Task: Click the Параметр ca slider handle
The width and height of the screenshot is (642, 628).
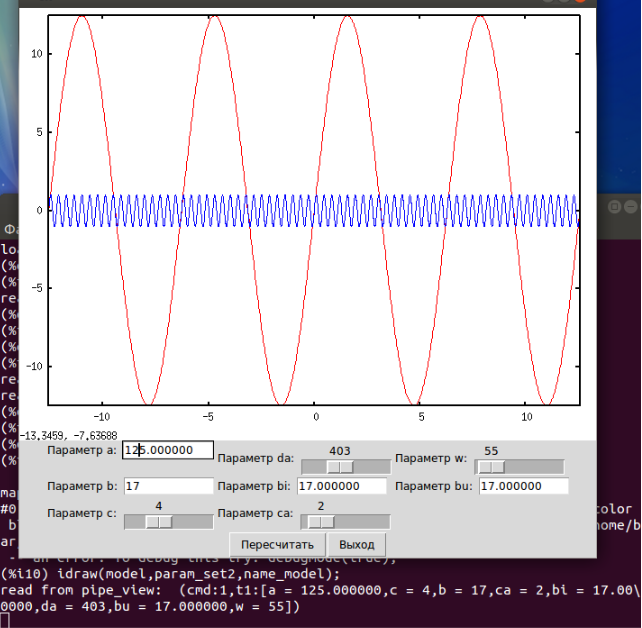Action: coord(320,521)
